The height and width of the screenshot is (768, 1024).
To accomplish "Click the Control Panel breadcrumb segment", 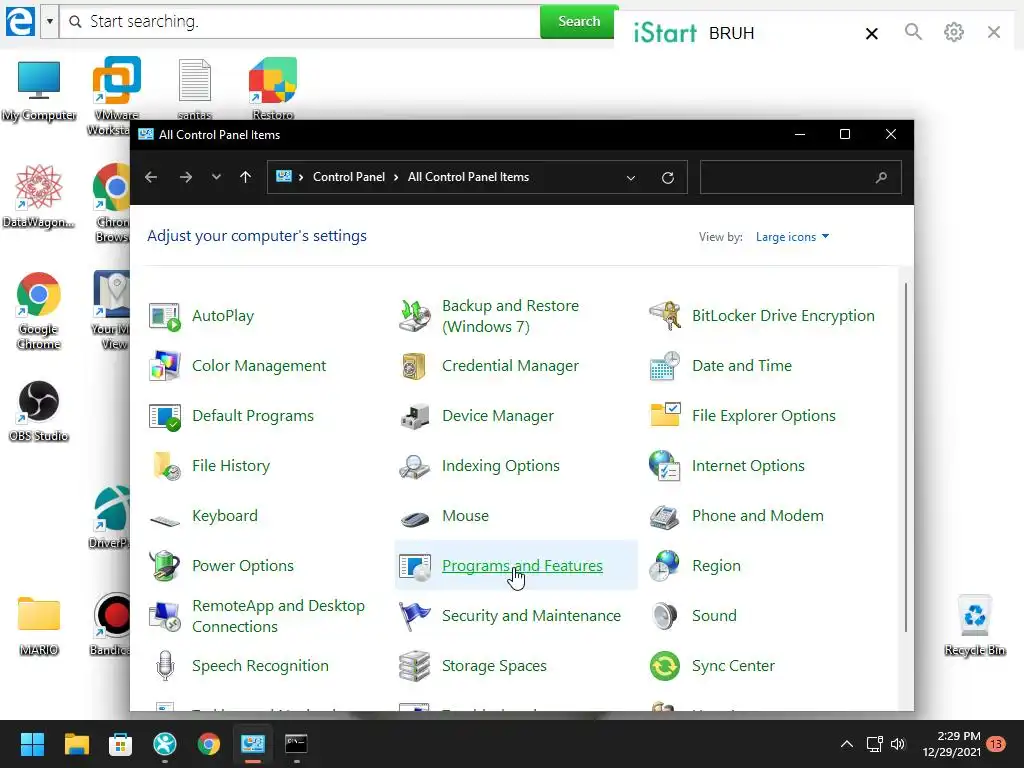I will pos(349,177).
